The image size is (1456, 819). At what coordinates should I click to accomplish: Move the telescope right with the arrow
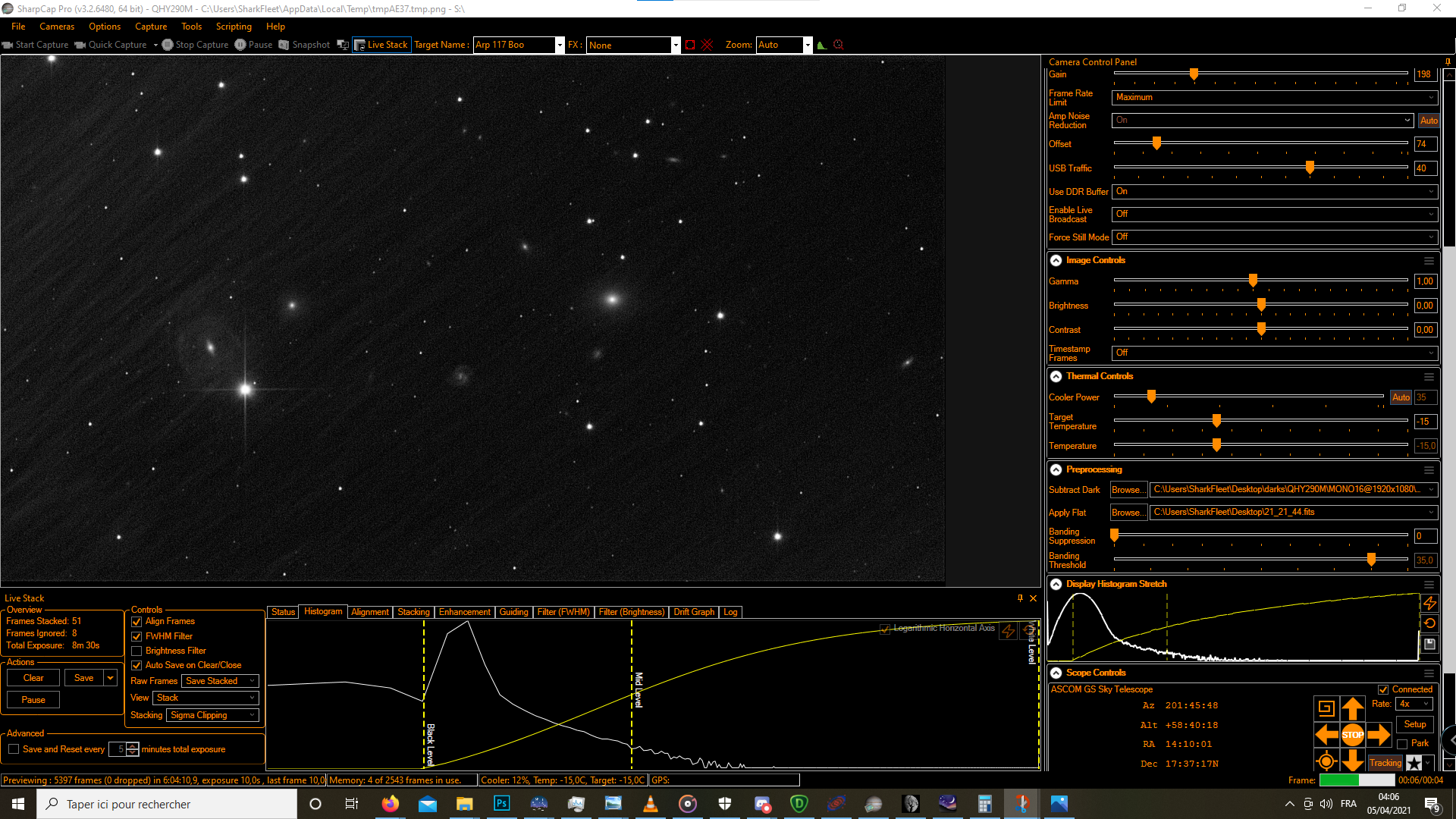1379,734
